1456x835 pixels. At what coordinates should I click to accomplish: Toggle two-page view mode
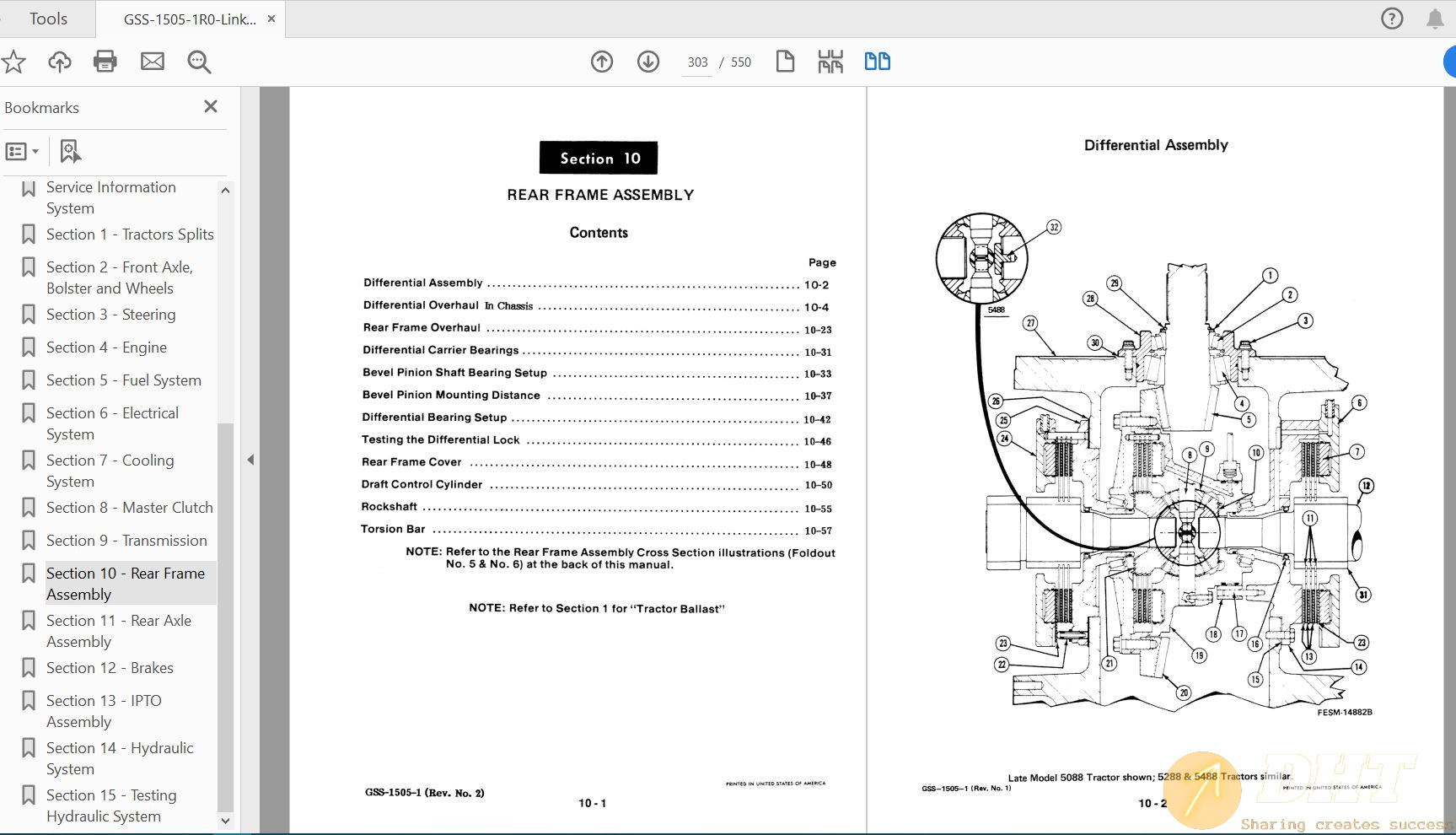coord(877,62)
